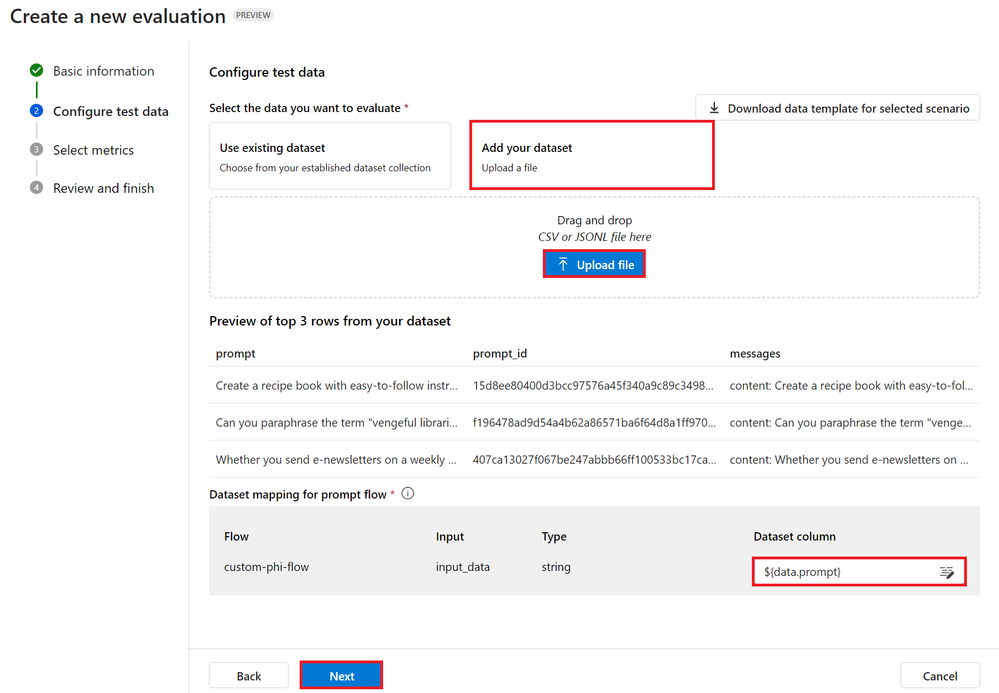This screenshot has height=693, width=999.
Task: Click the custom-phi-flow flow name
Action: click(266, 567)
